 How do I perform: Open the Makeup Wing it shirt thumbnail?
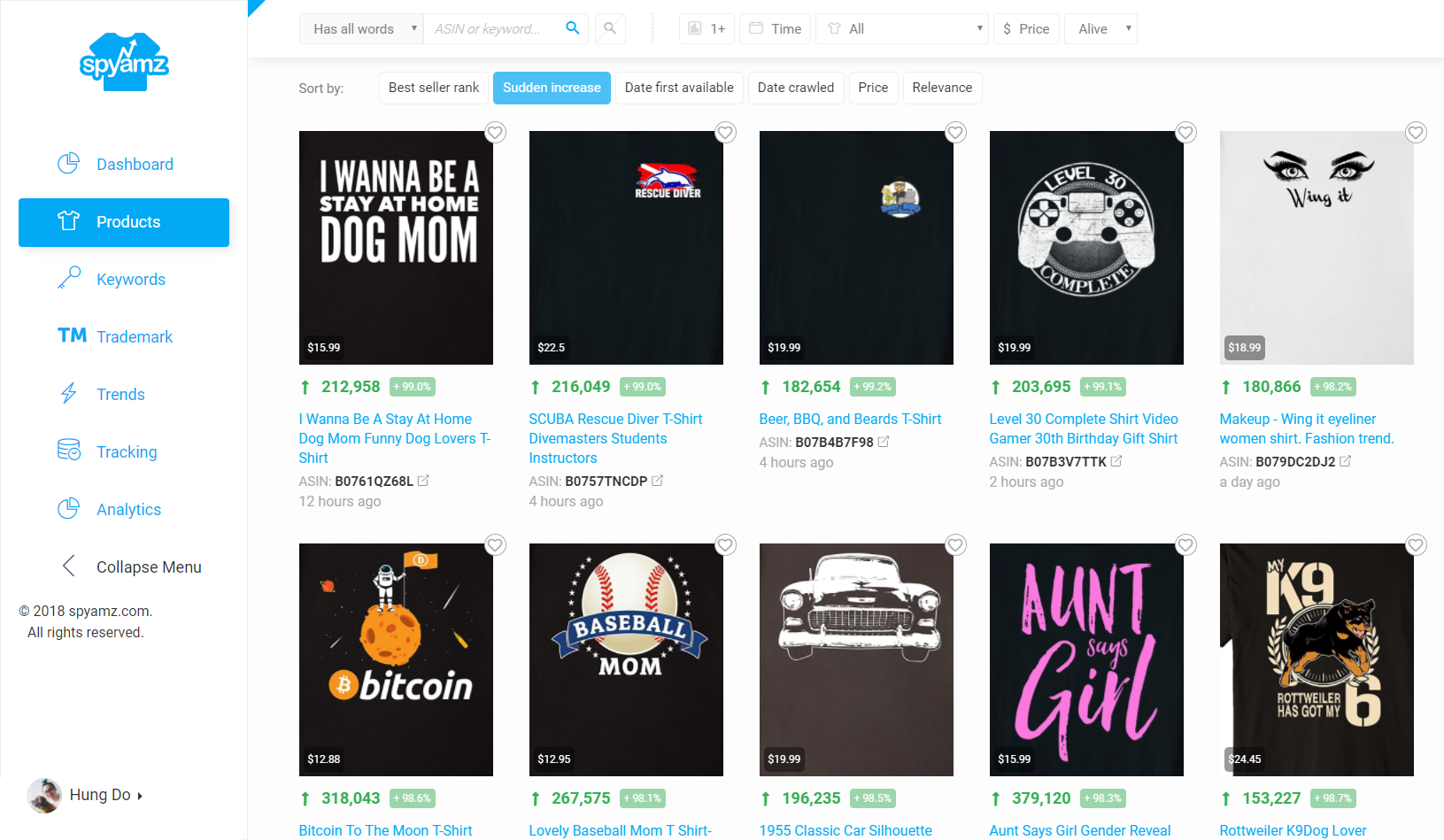click(x=1317, y=248)
